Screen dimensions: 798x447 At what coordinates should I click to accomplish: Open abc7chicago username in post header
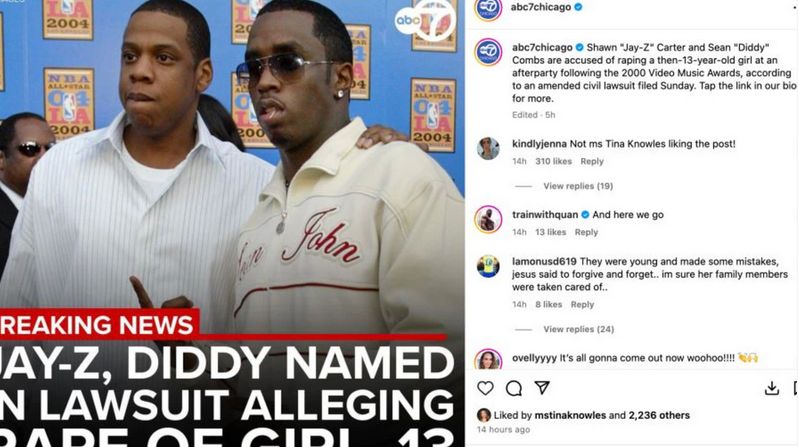[540, 7]
